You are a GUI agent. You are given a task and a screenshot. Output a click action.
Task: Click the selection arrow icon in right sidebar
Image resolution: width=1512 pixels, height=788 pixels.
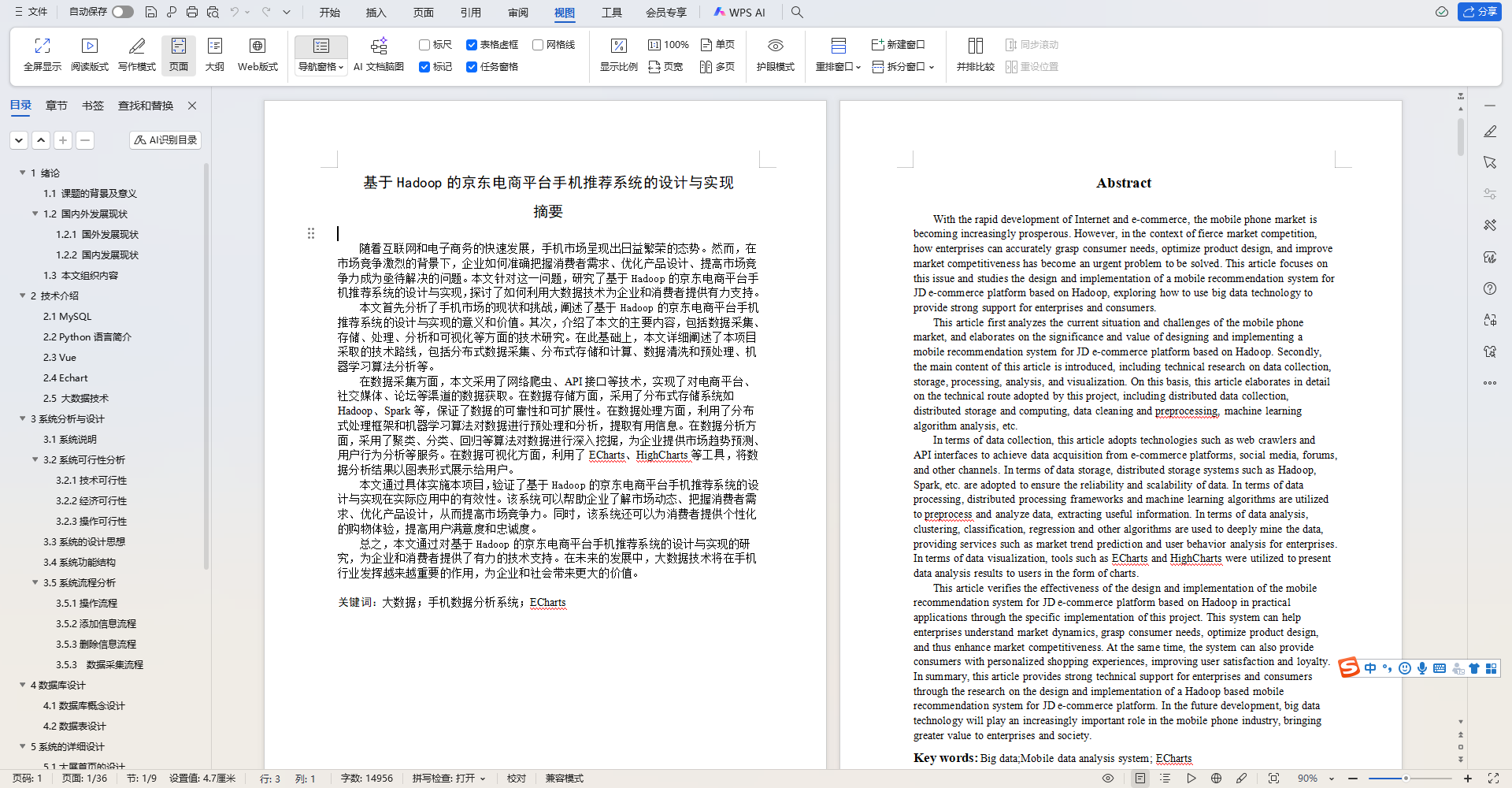(x=1490, y=162)
